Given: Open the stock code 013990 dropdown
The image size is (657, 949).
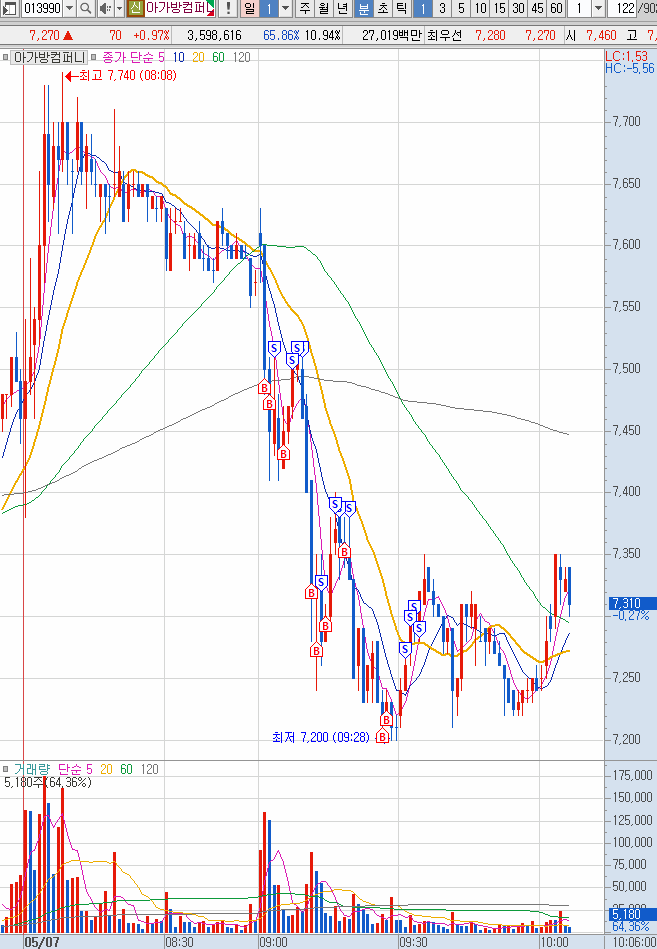Looking at the screenshot, I should point(69,9).
